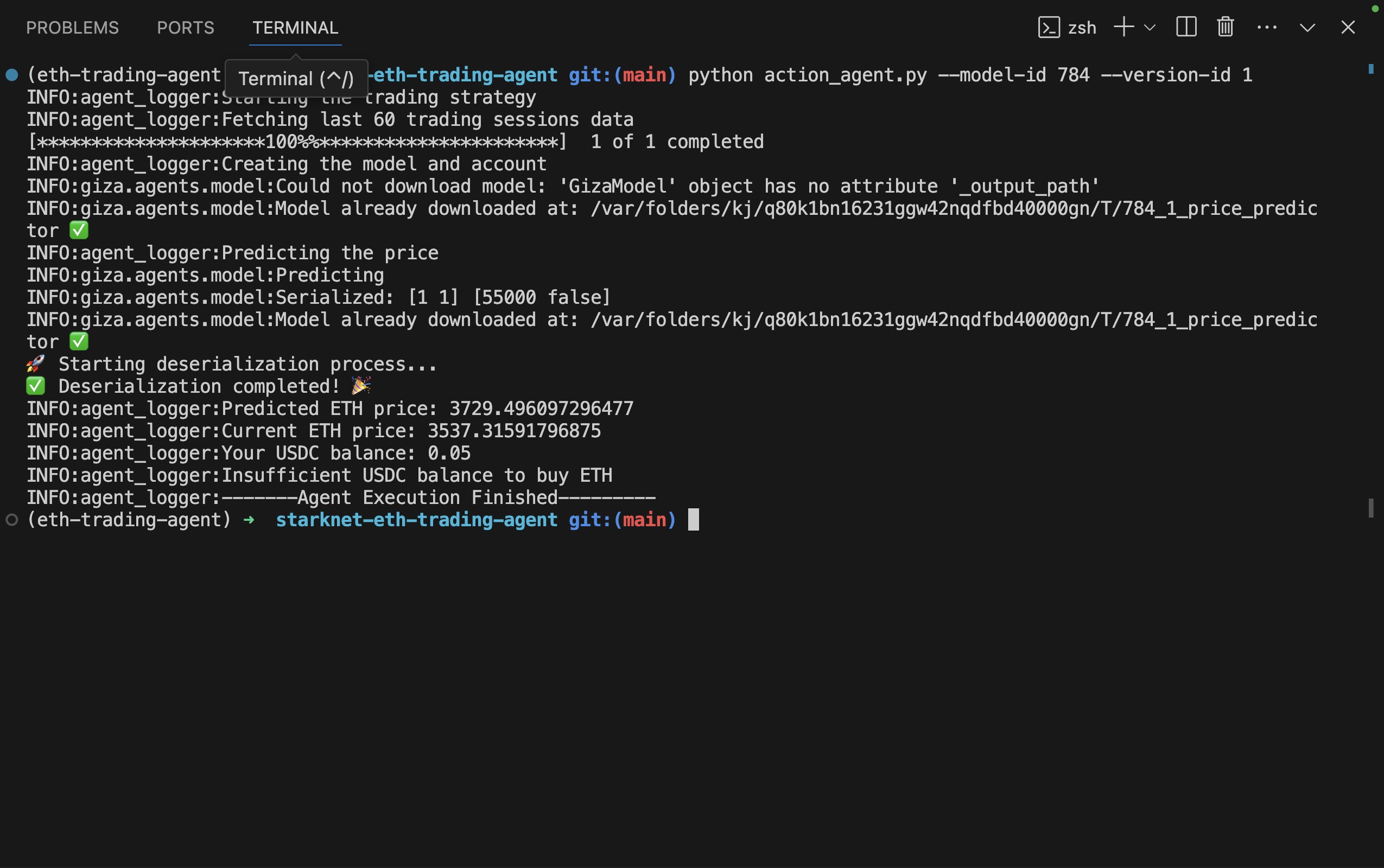The image size is (1384, 868).
Task: Click the 'Agent Execution Finished' line
Action: [x=341, y=497]
